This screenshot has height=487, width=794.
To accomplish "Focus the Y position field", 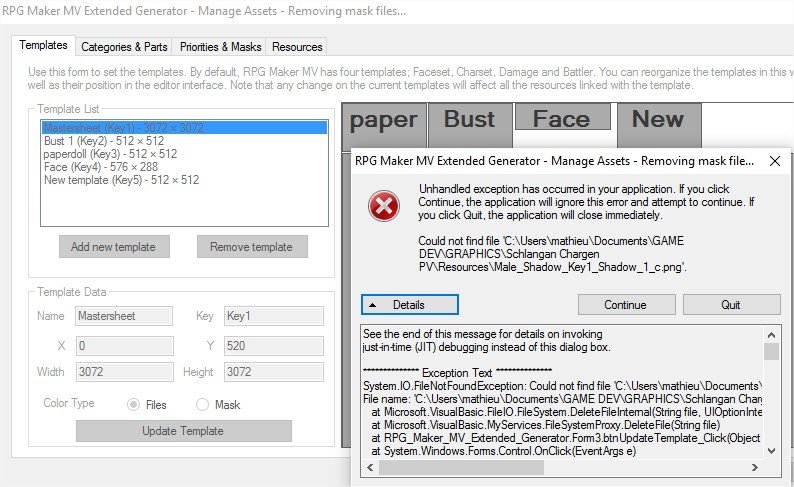I will tap(273, 346).
